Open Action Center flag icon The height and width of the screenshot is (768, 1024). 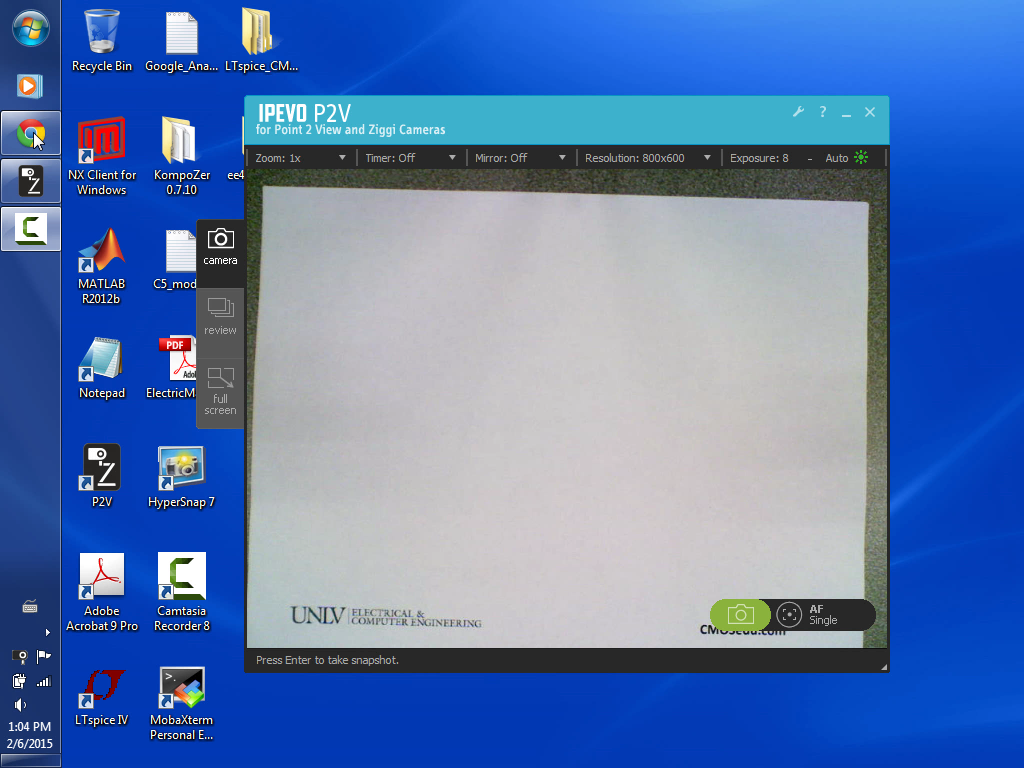click(44, 656)
